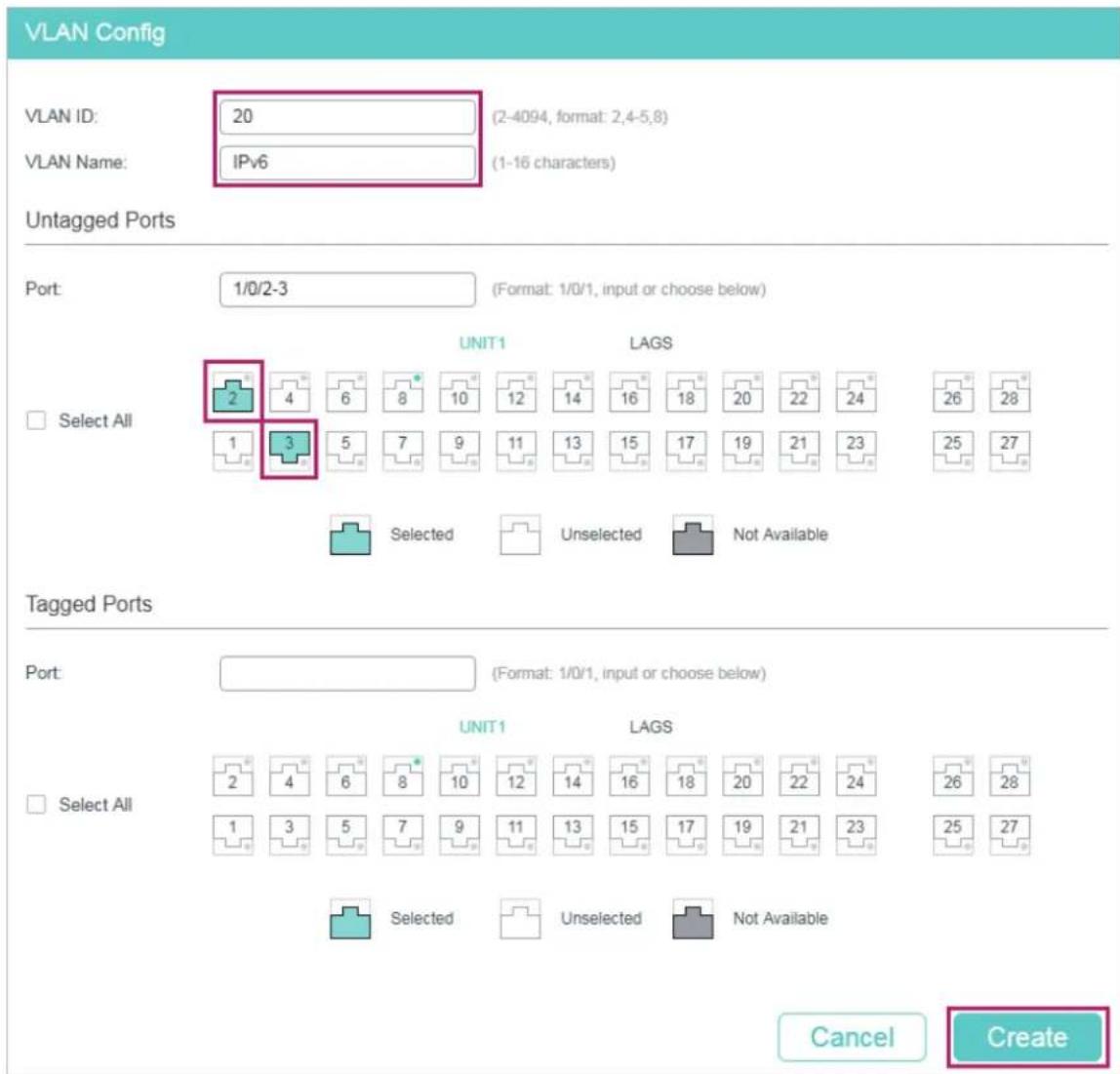Screen dimensions: 1120x1074
Task: Focus the Tagged Ports Port field
Action: pyautogui.click(x=347, y=673)
